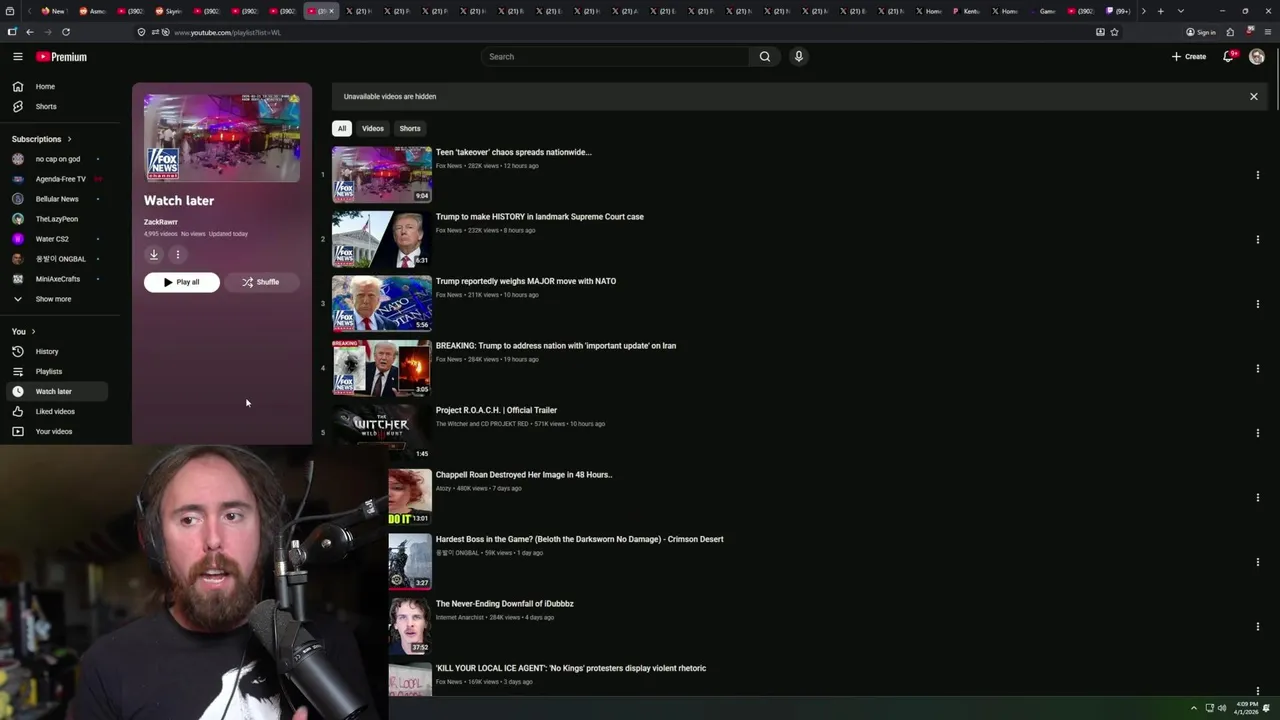Download the Watch later playlist
The image size is (1280, 720).
pyautogui.click(x=154, y=255)
